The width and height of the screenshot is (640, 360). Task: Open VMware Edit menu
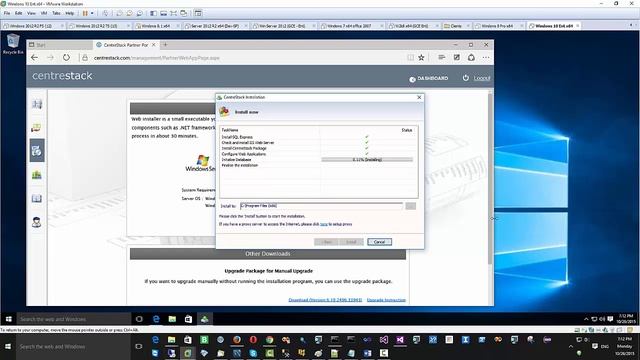(x=18, y=13)
